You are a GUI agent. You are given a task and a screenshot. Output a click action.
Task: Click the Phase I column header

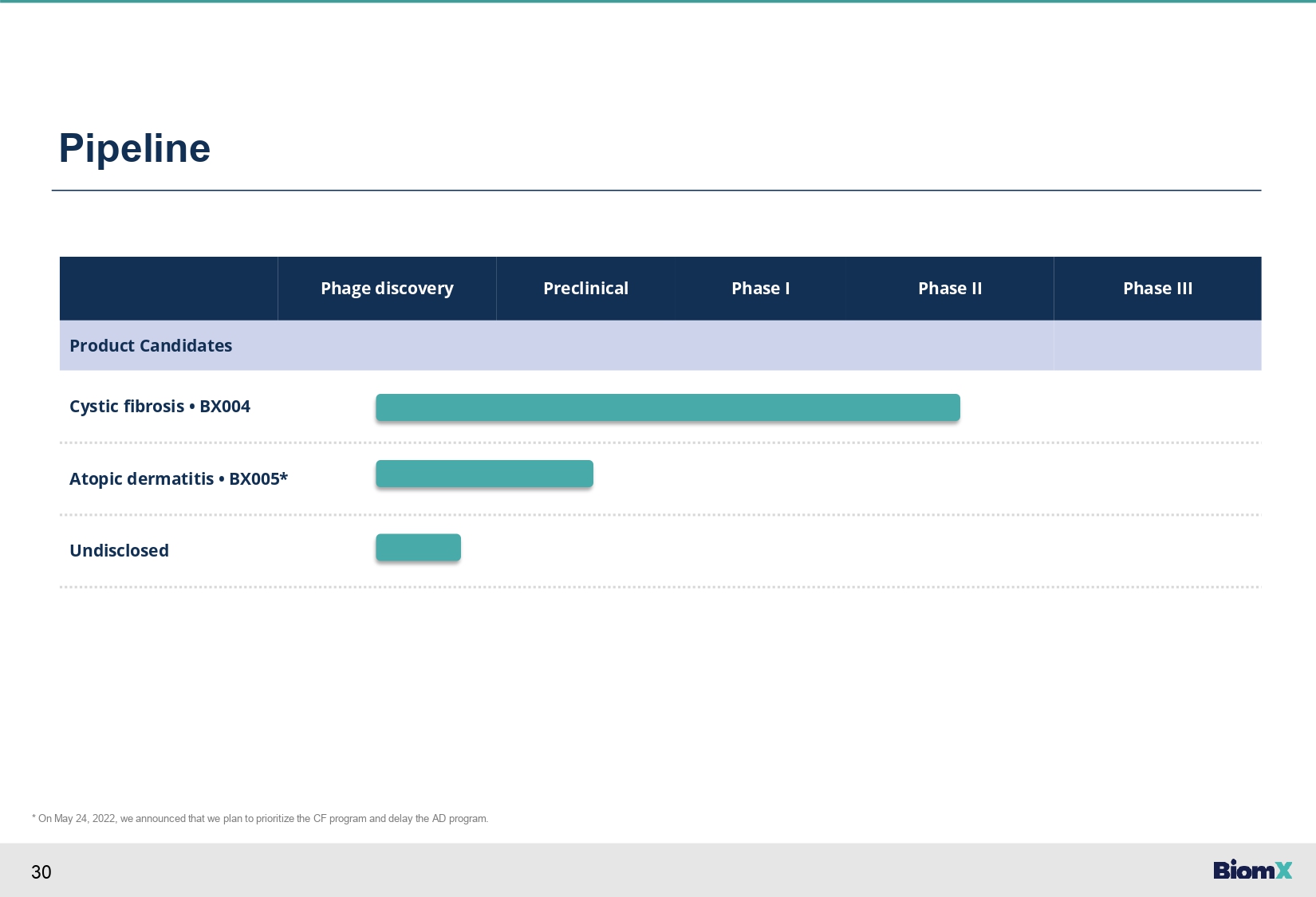click(x=760, y=289)
